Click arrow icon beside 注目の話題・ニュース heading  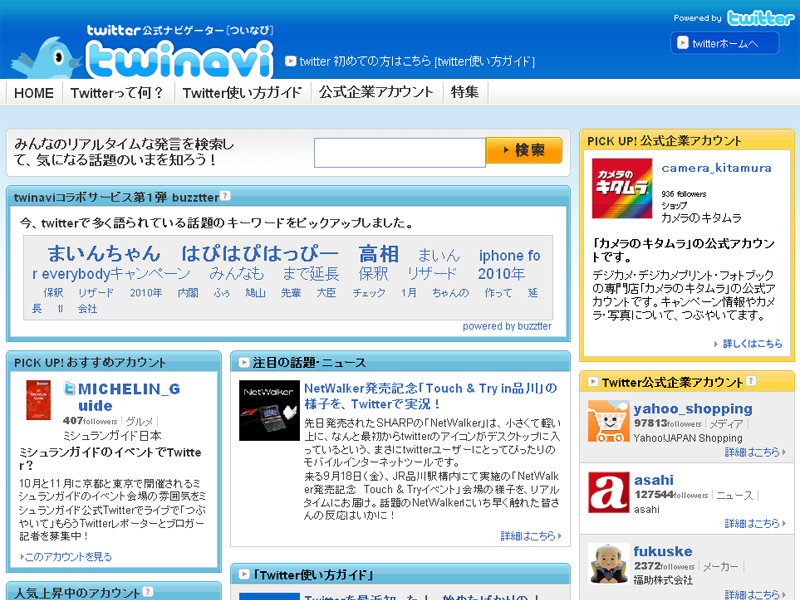click(244, 362)
